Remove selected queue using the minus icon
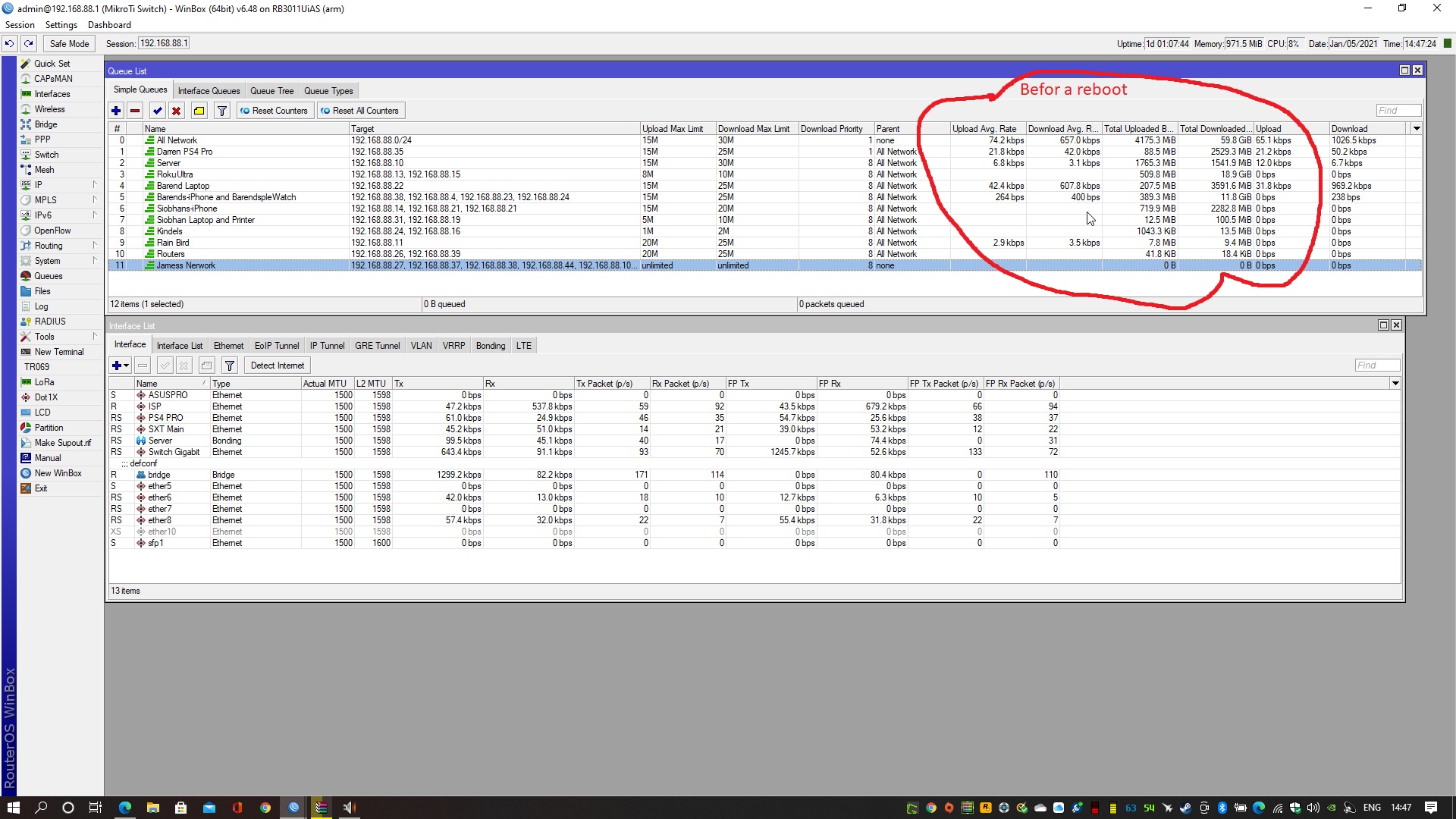This screenshot has height=819, width=1456. point(135,110)
